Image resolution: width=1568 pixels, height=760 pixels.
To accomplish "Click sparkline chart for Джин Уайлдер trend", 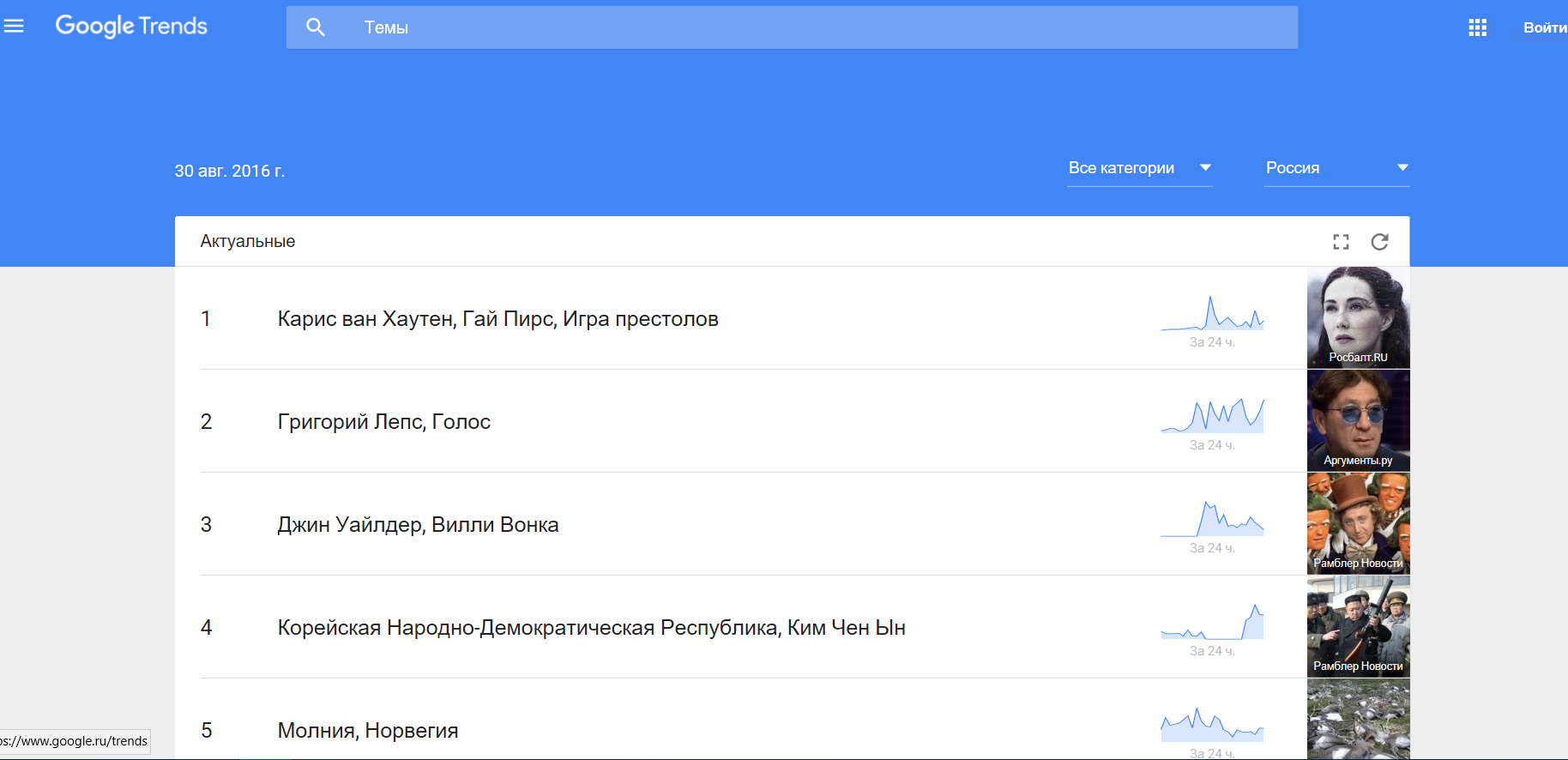I will (1212, 519).
